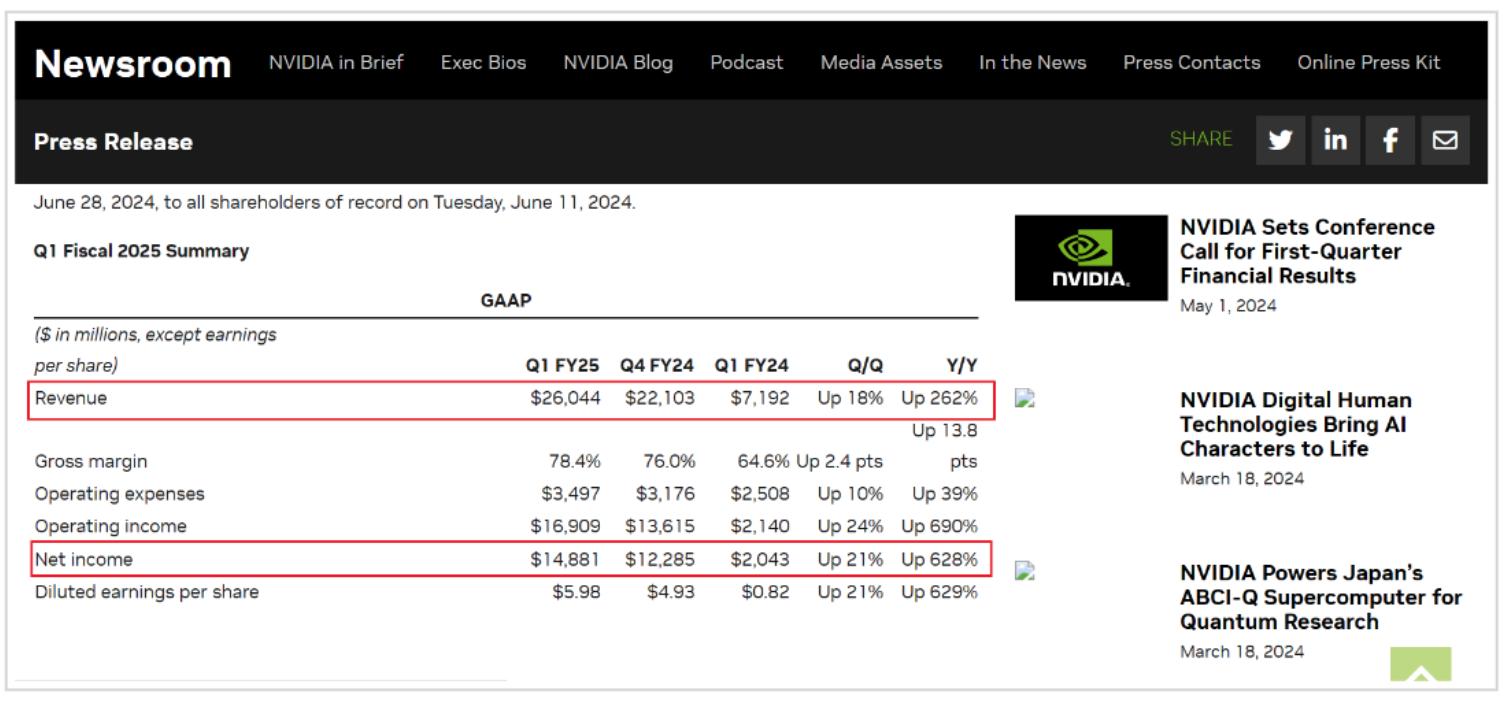Screen dimensions: 1512x708
Task: Click broken image beside Digital Human article
Action: pyautogui.click(x=1024, y=398)
